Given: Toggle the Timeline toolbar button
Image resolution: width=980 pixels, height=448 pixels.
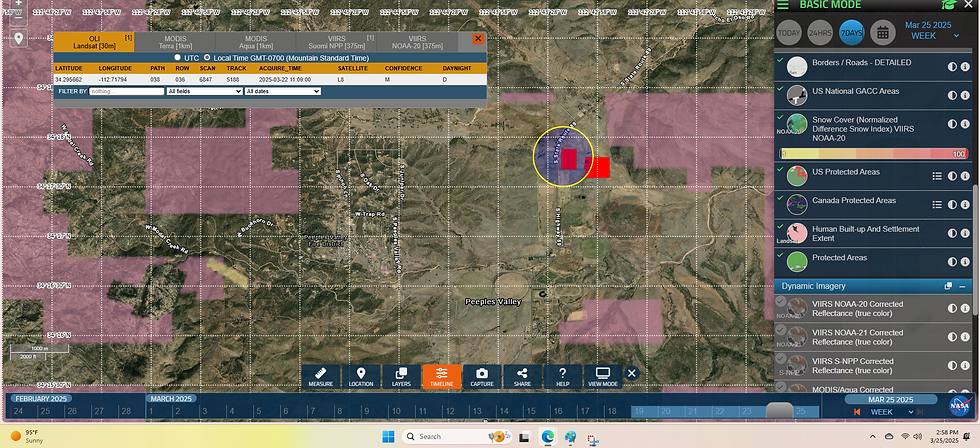Looking at the screenshot, I should (441, 377).
